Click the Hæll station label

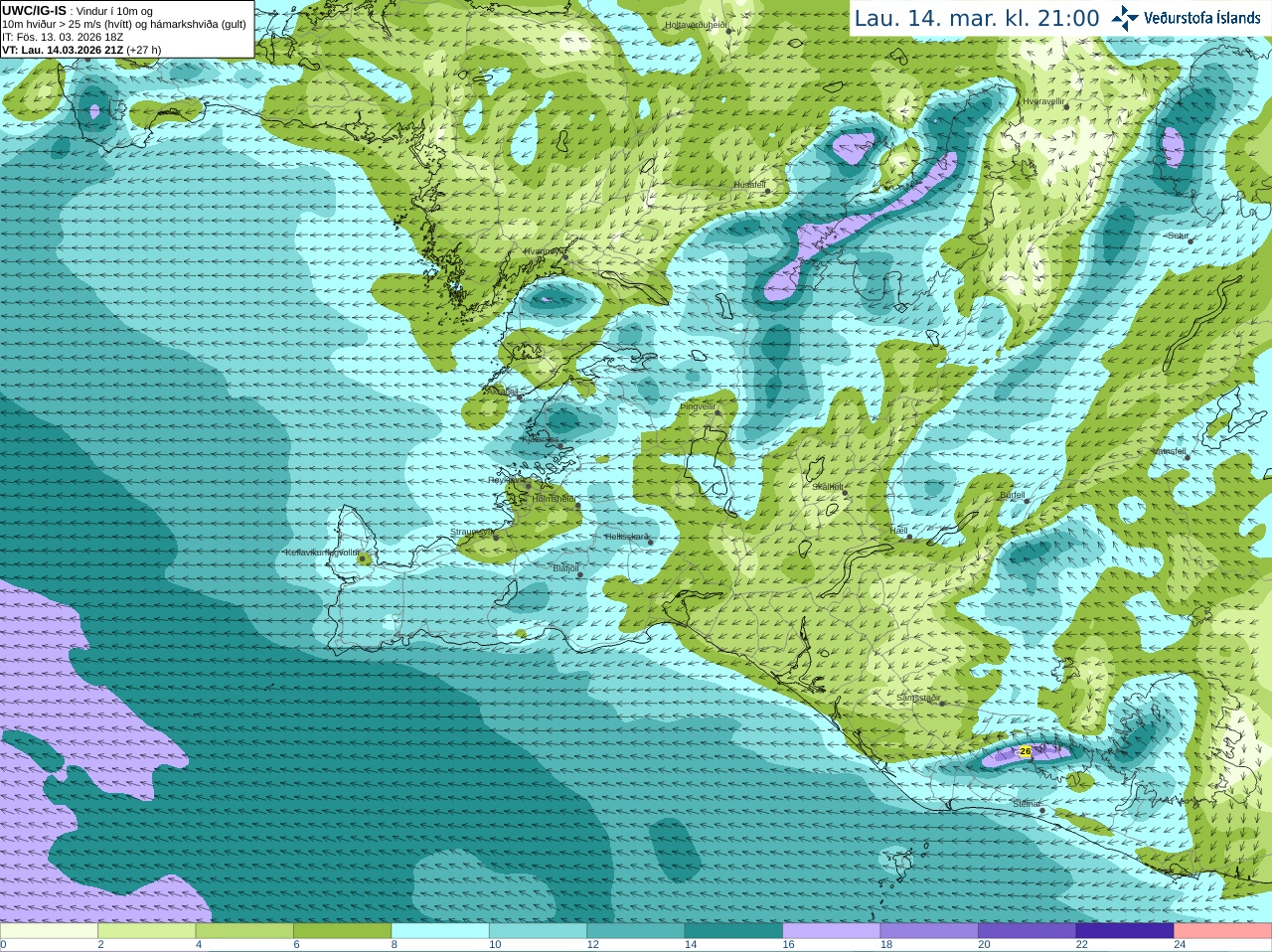(x=900, y=532)
